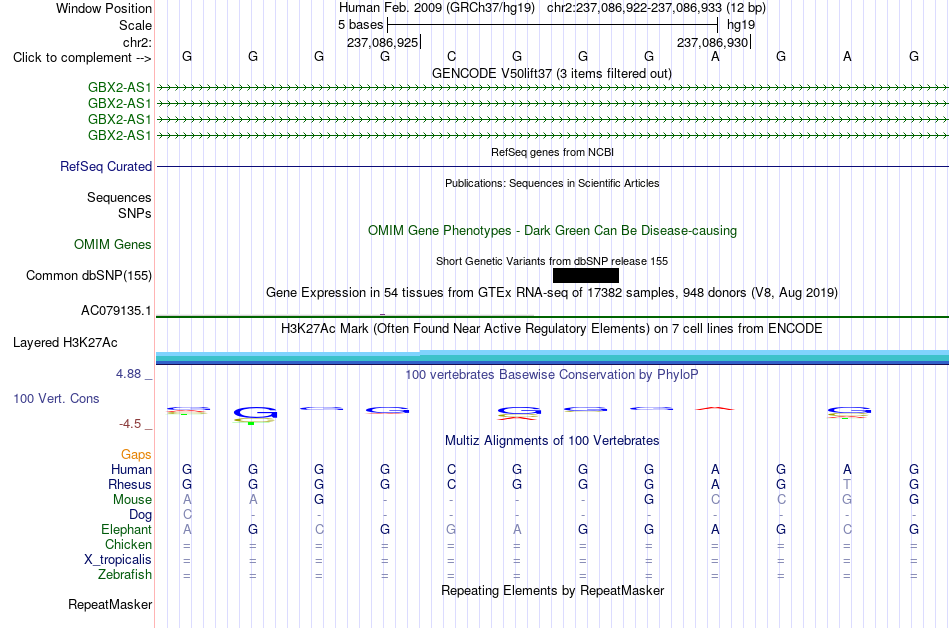Click the chr2: base position label
This screenshot has height=628, width=950.
[x=137, y=42]
